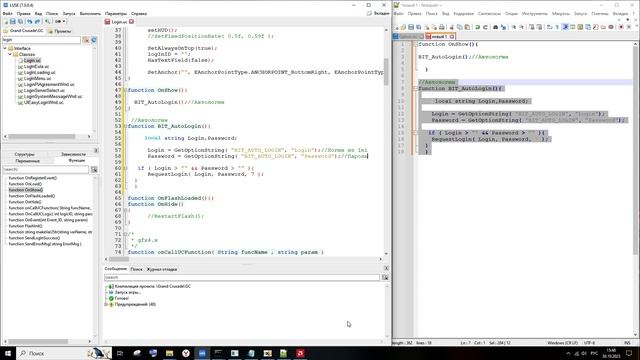Open the Файл menu in LUSE
The image size is (640, 360).
7,13
